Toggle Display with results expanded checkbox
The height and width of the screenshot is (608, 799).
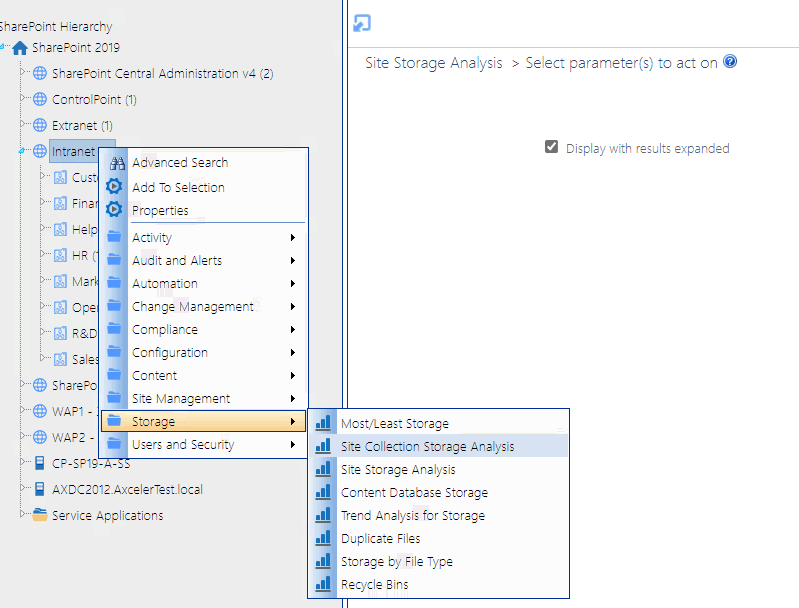click(x=551, y=147)
